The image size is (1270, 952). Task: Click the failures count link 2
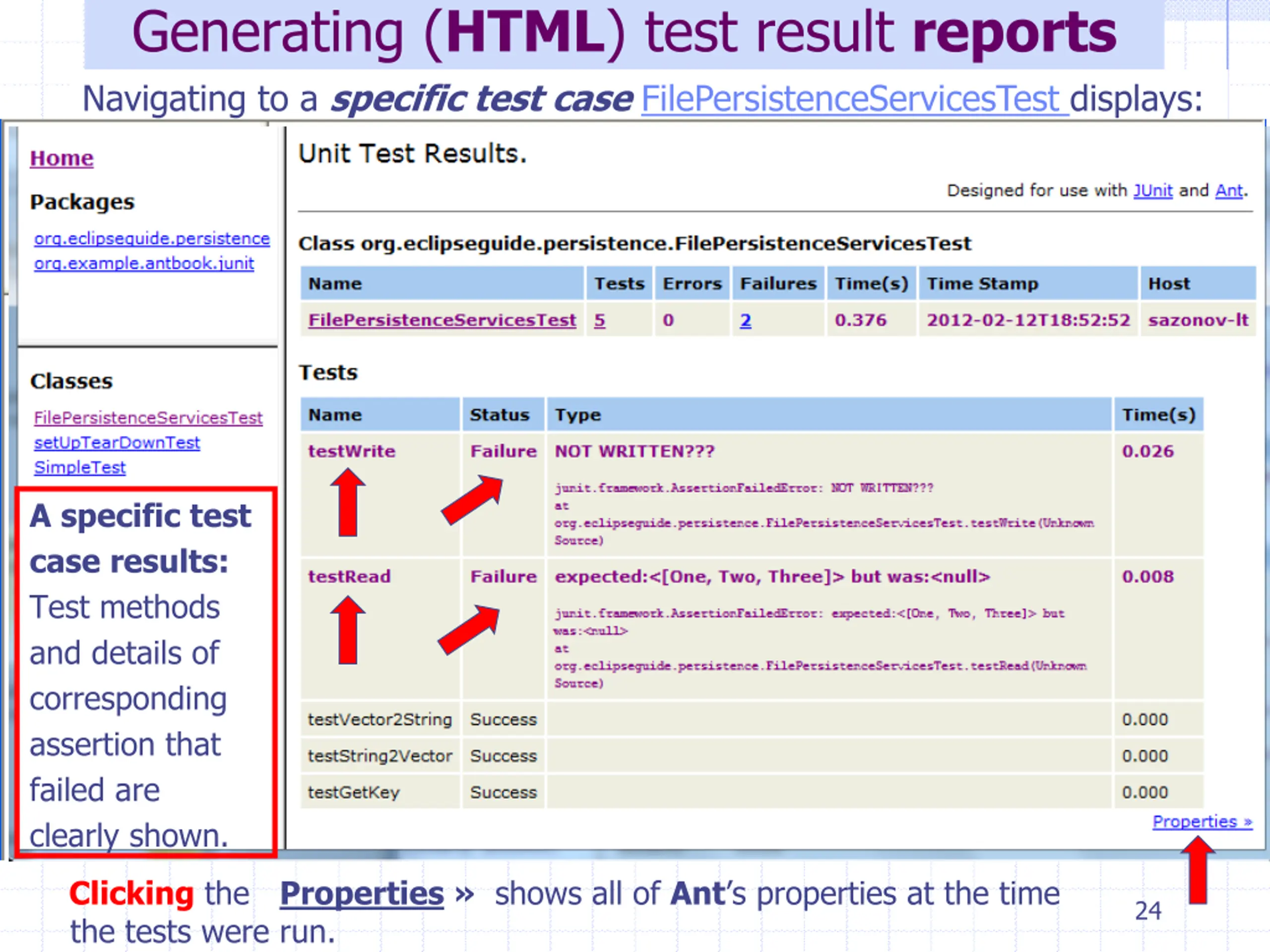click(x=745, y=320)
